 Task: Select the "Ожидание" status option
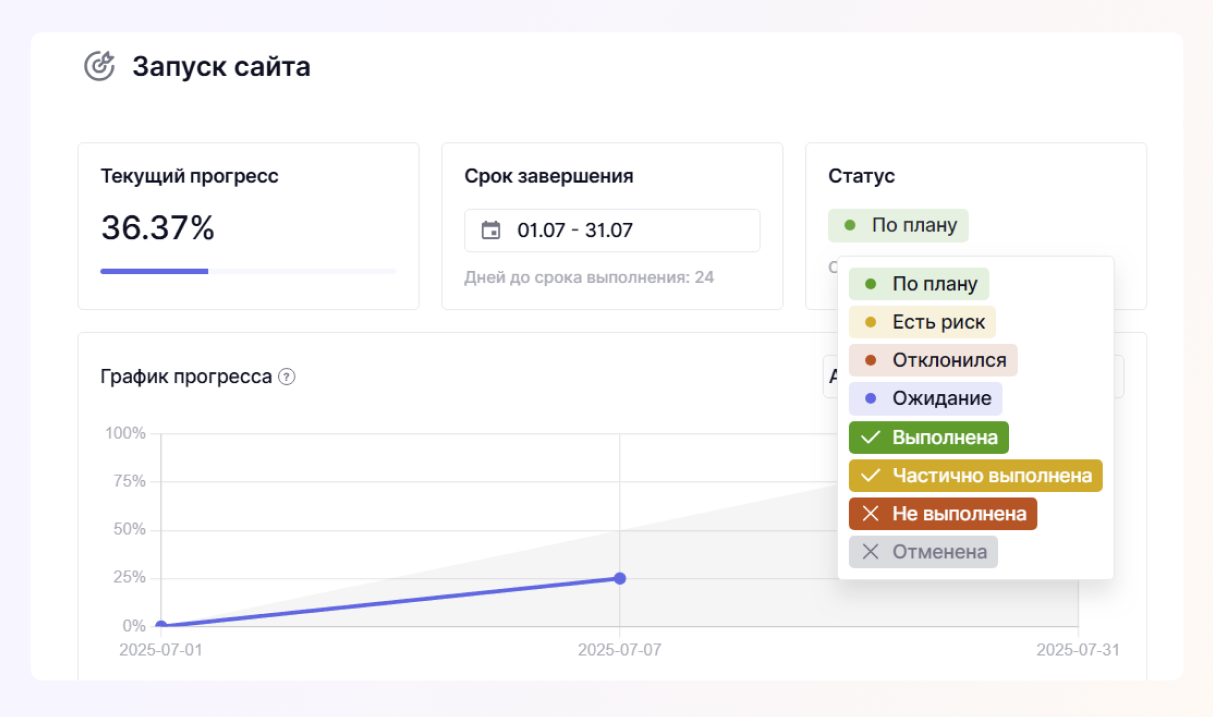(925, 398)
